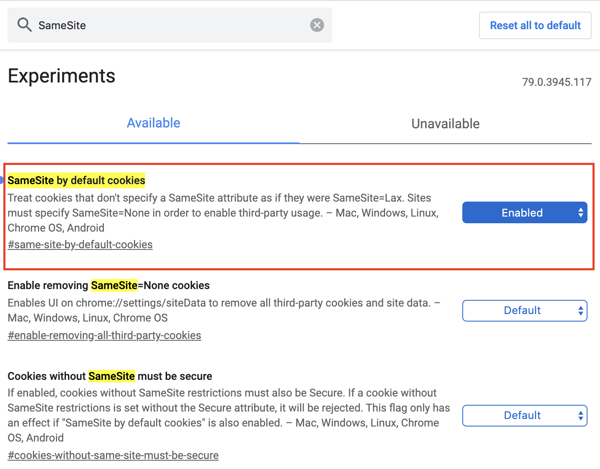Click the SameSite by default cookies title
Viewport: 600px width, 469px height.
[76, 180]
